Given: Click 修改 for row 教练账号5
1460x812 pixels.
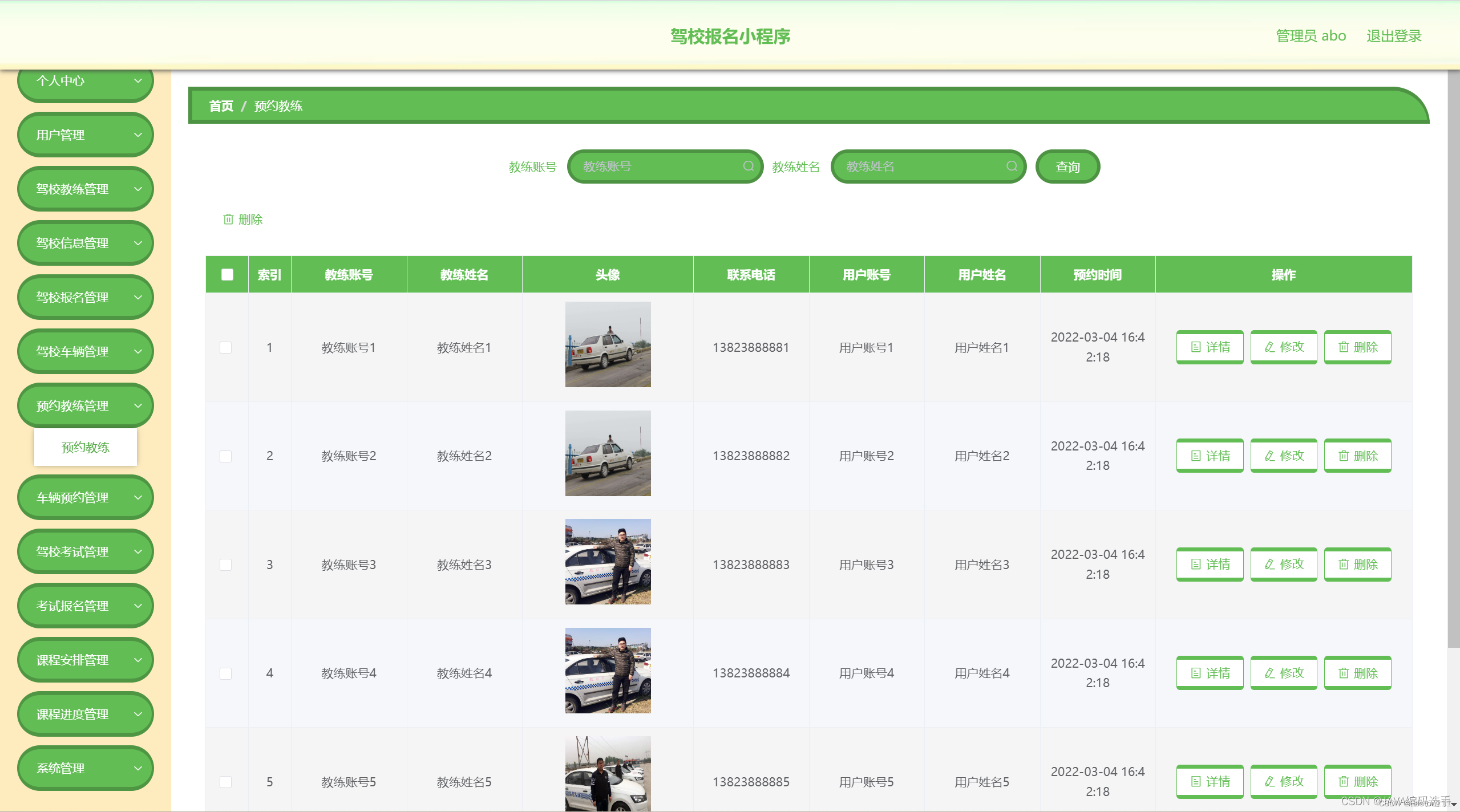Looking at the screenshot, I should click(1284, 781).
